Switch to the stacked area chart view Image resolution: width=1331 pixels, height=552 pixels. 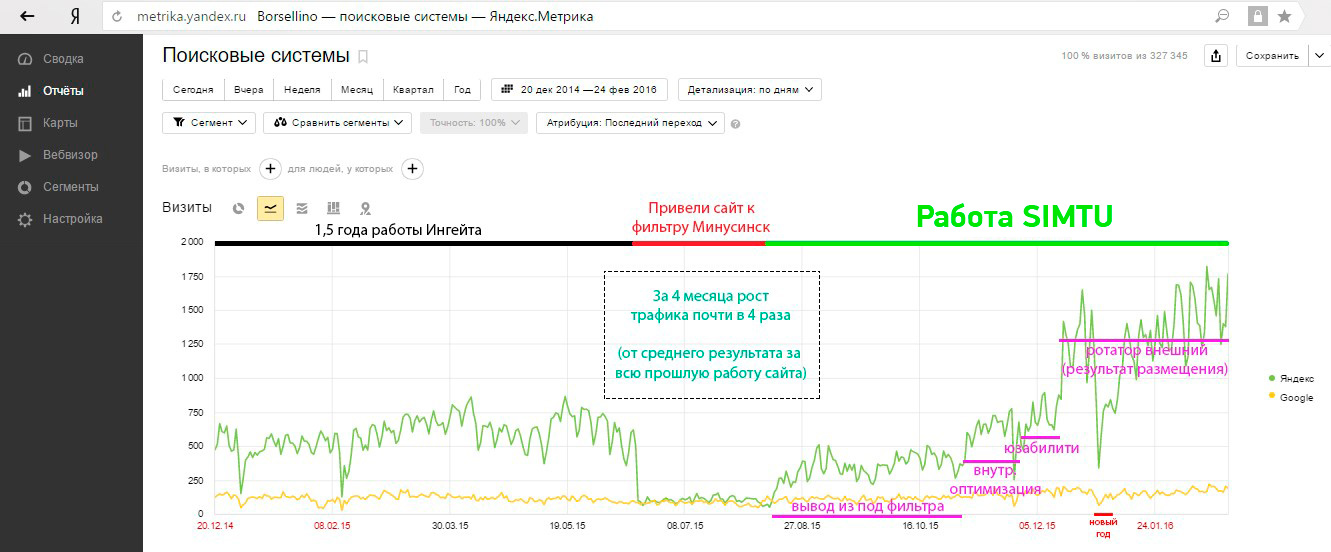coord(302,208)
